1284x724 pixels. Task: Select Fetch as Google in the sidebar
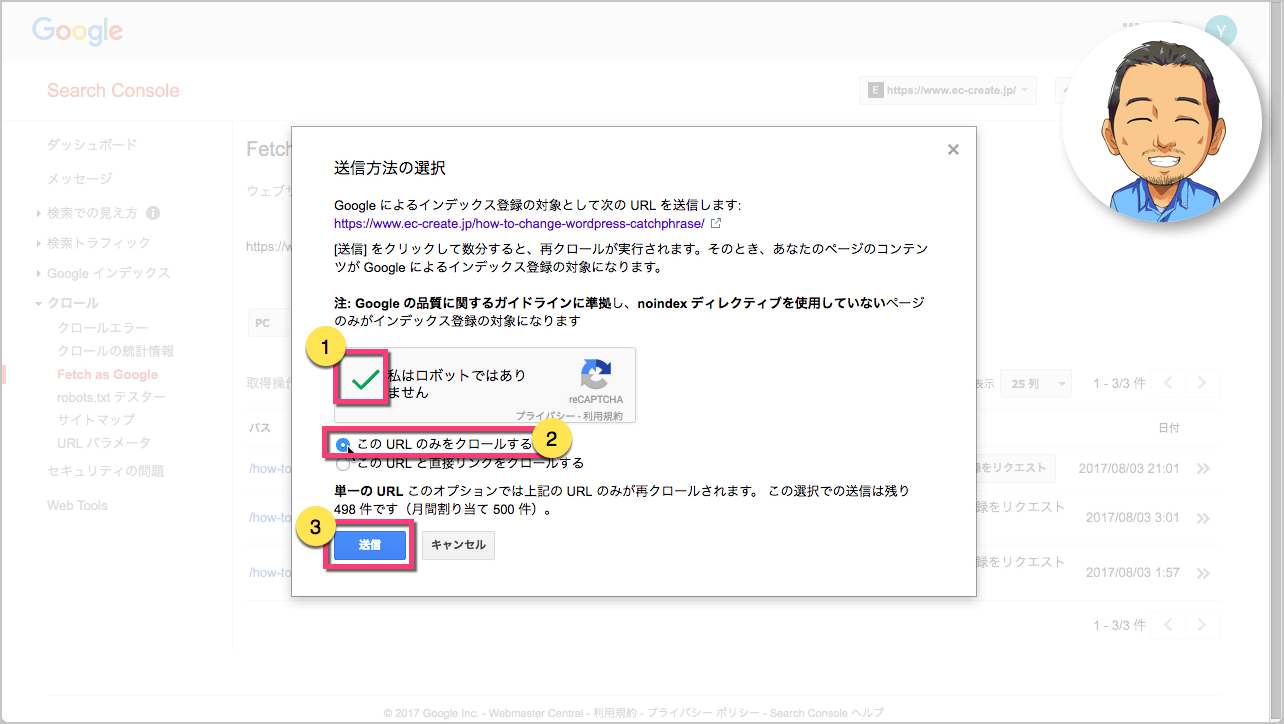tap(108, 374)
